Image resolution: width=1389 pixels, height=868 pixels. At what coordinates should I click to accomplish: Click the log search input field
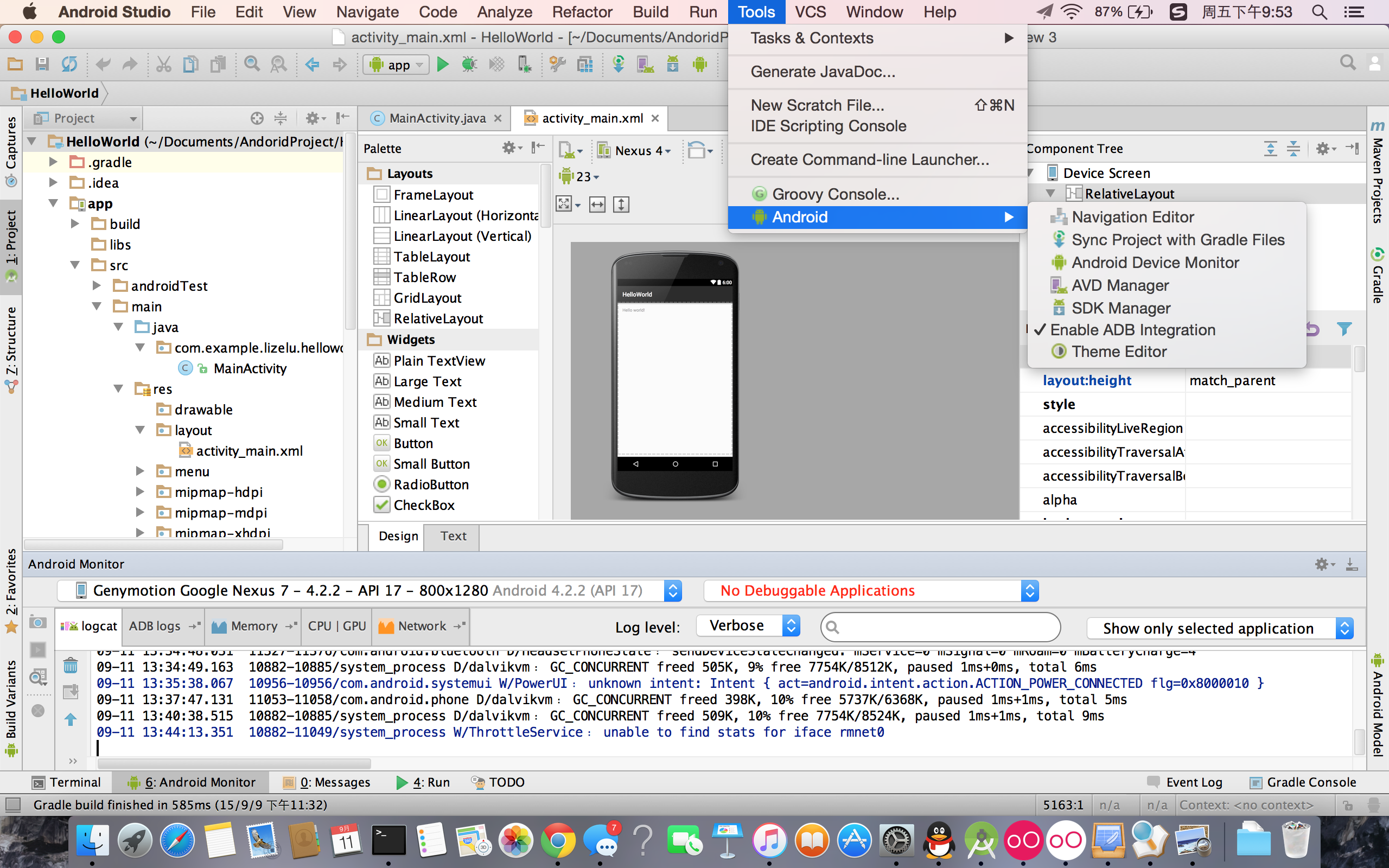coord(939,626)
